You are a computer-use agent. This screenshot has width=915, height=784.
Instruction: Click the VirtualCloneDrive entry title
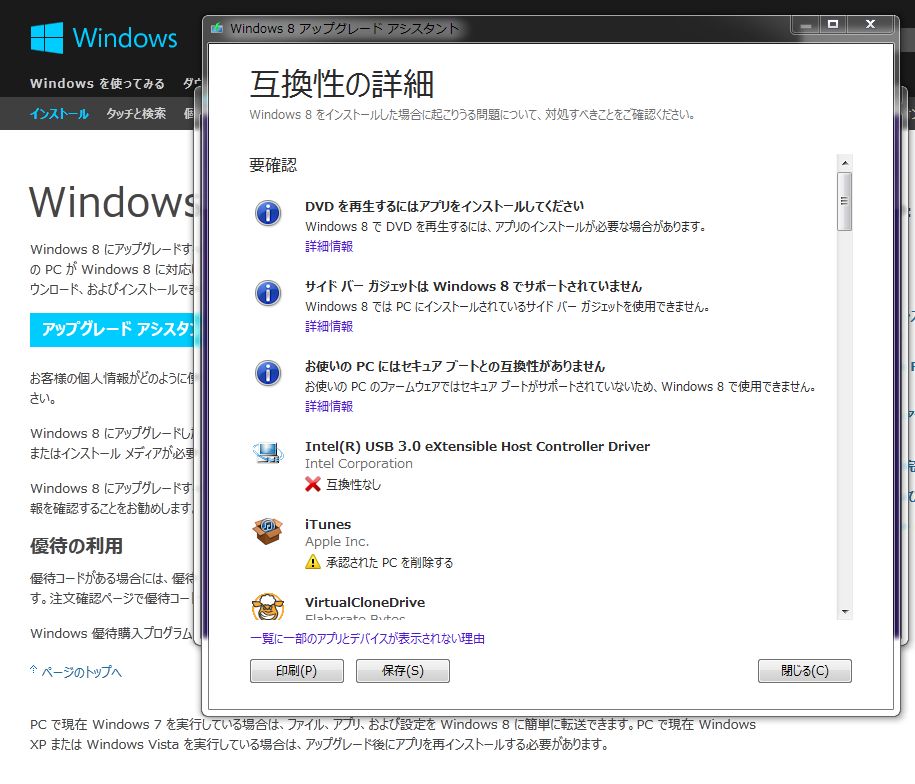pos(365,602)
